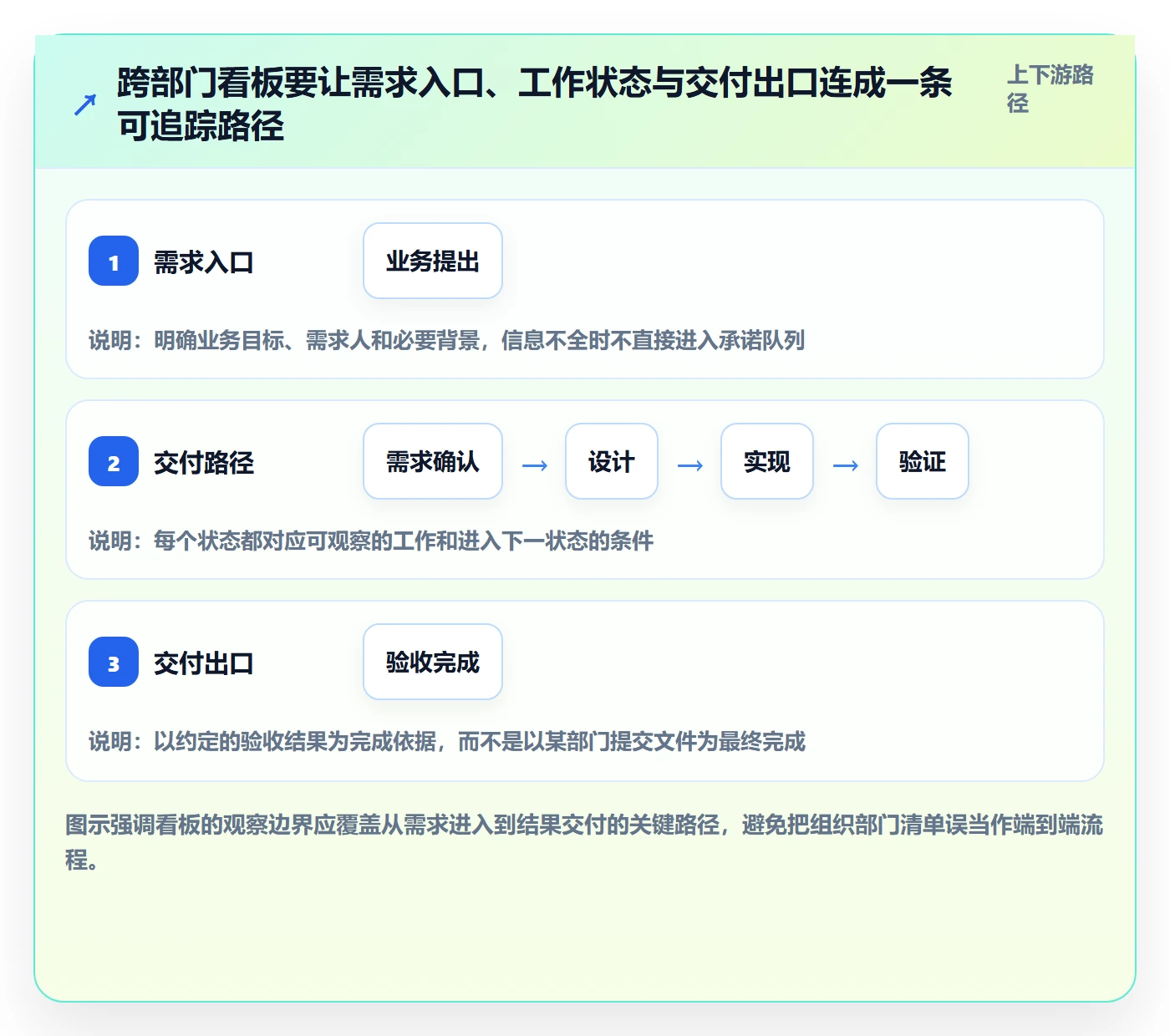Viewport: 1170px width, 1036px height.
Task: Click the number 3 step badge
Action: click(114, 662)
